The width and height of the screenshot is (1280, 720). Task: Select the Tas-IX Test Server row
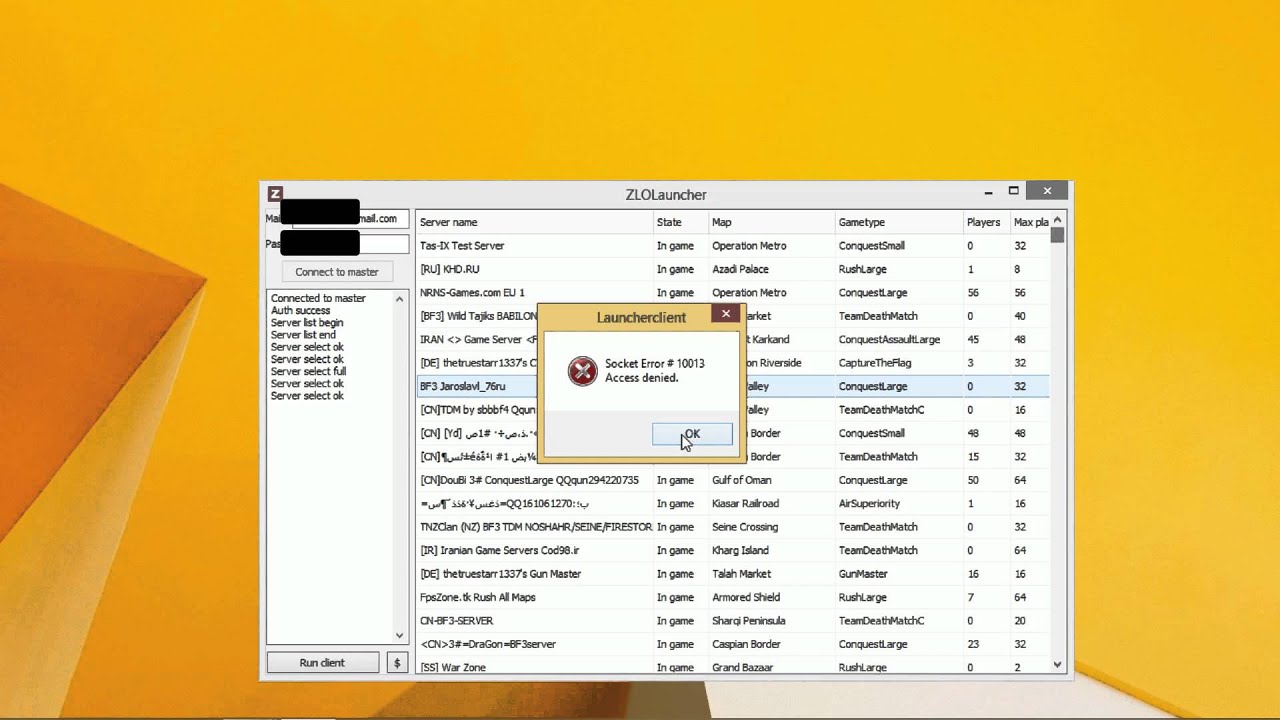pos(733,246)
